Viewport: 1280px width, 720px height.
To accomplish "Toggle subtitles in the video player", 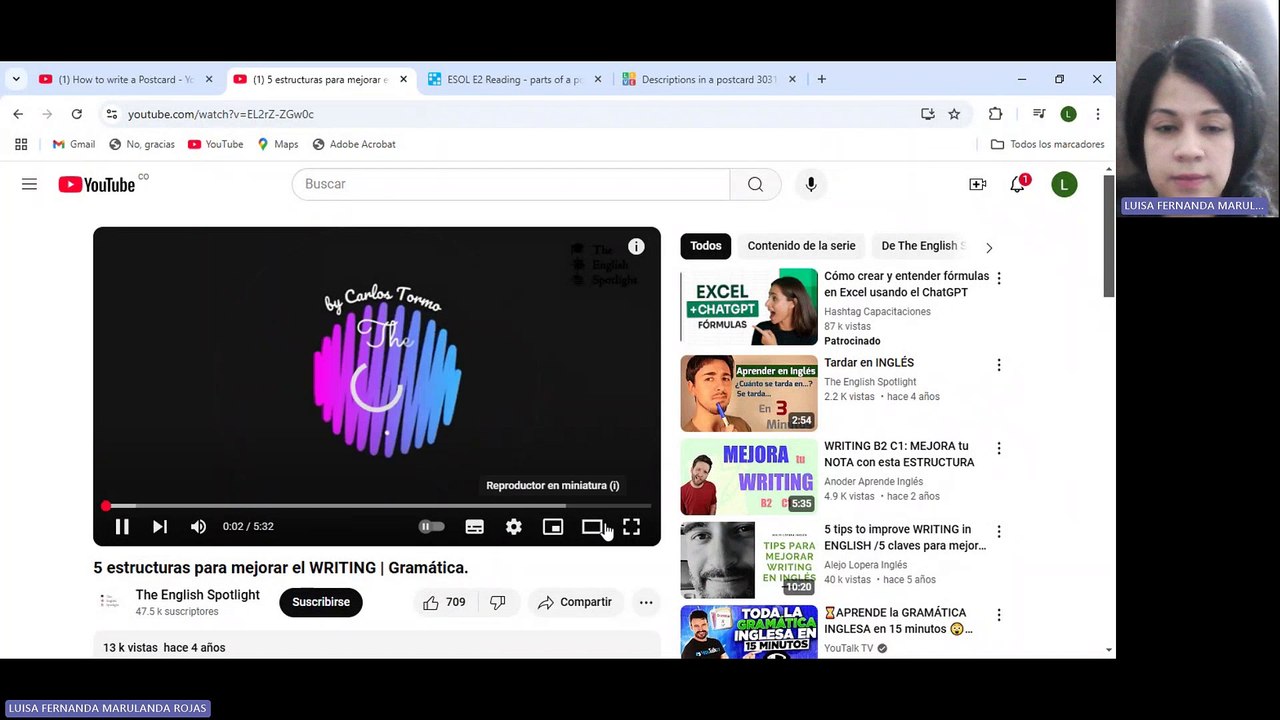I will pos(474,527).
